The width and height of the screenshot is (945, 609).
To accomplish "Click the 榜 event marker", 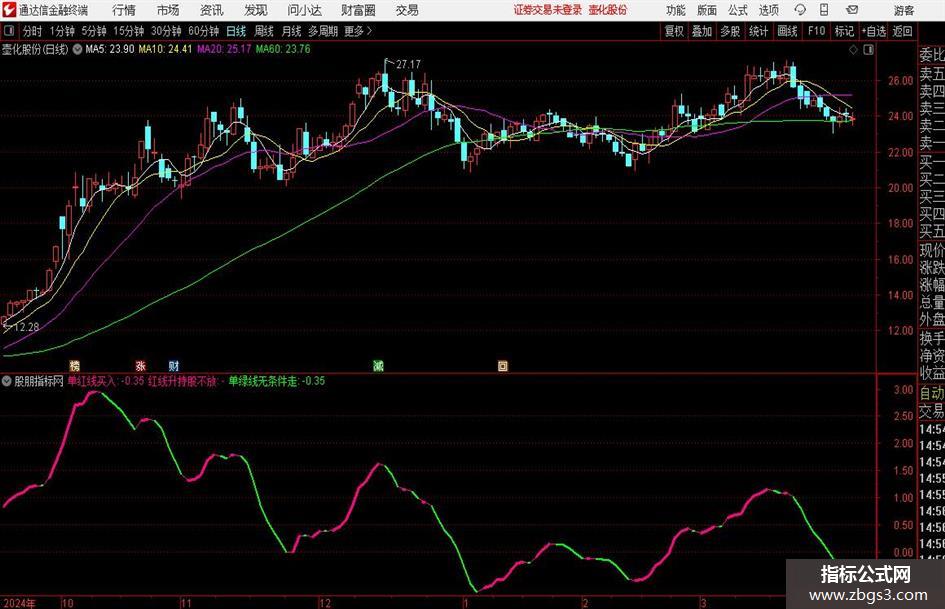I will click(75, 365).
